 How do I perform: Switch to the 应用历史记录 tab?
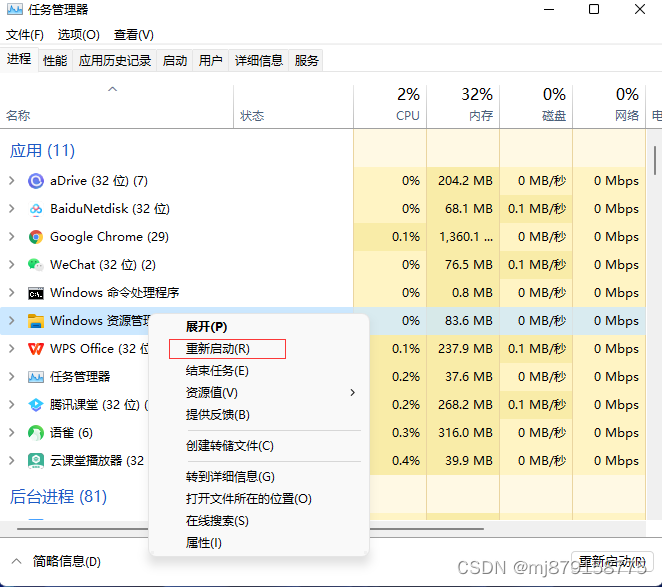pos(115,61)
